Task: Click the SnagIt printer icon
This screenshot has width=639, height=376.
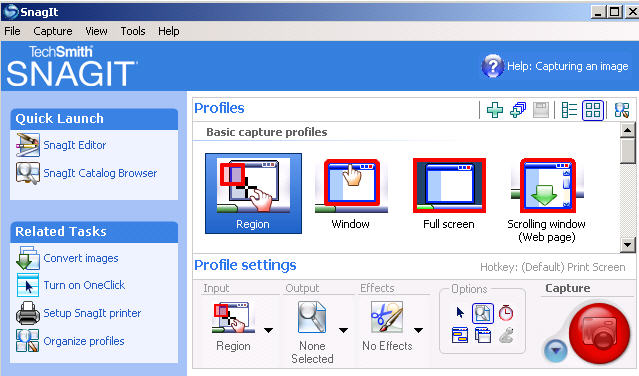Action: (x=28, y=313)
